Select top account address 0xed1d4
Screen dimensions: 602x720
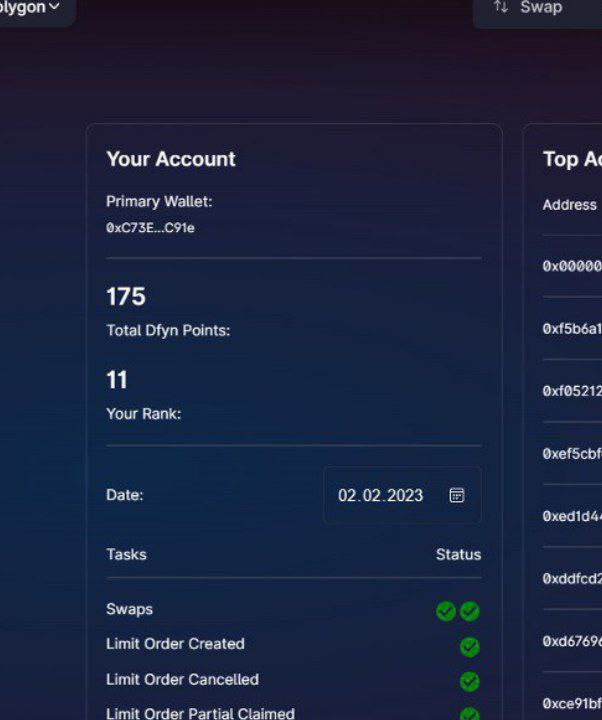[572, 516]
